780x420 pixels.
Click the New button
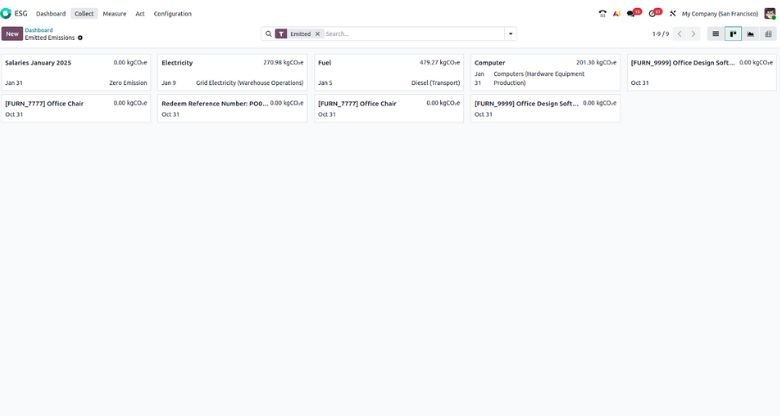pos(12,34)
